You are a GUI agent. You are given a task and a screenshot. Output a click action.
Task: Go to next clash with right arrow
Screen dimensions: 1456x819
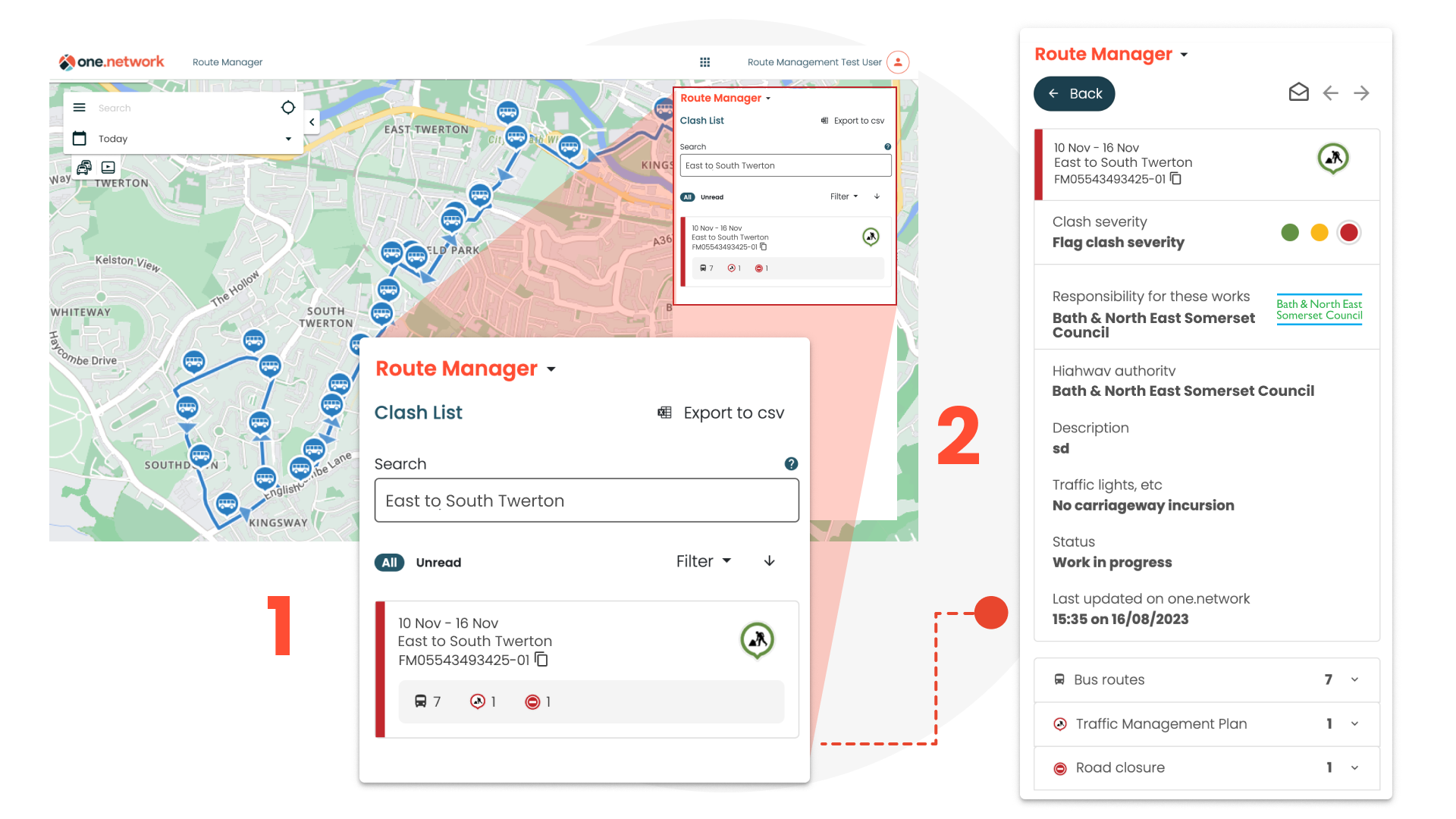pyautogui.click(x=1361, y=93)
